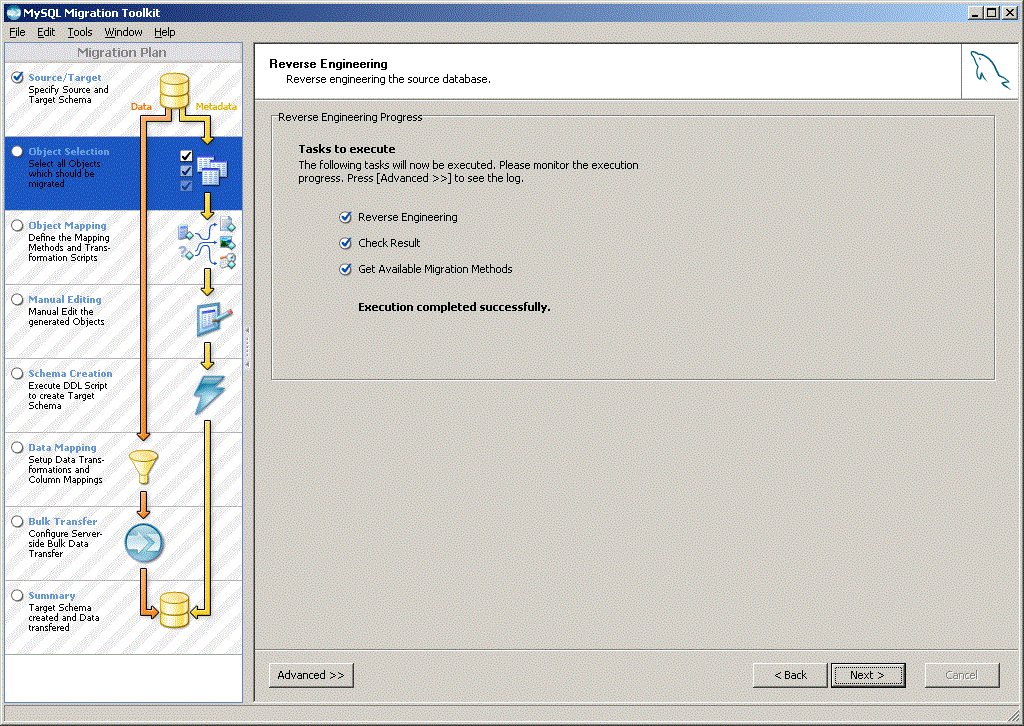Expand the log with Advanced >> button

pyautogui.click(x=311, y=675)
